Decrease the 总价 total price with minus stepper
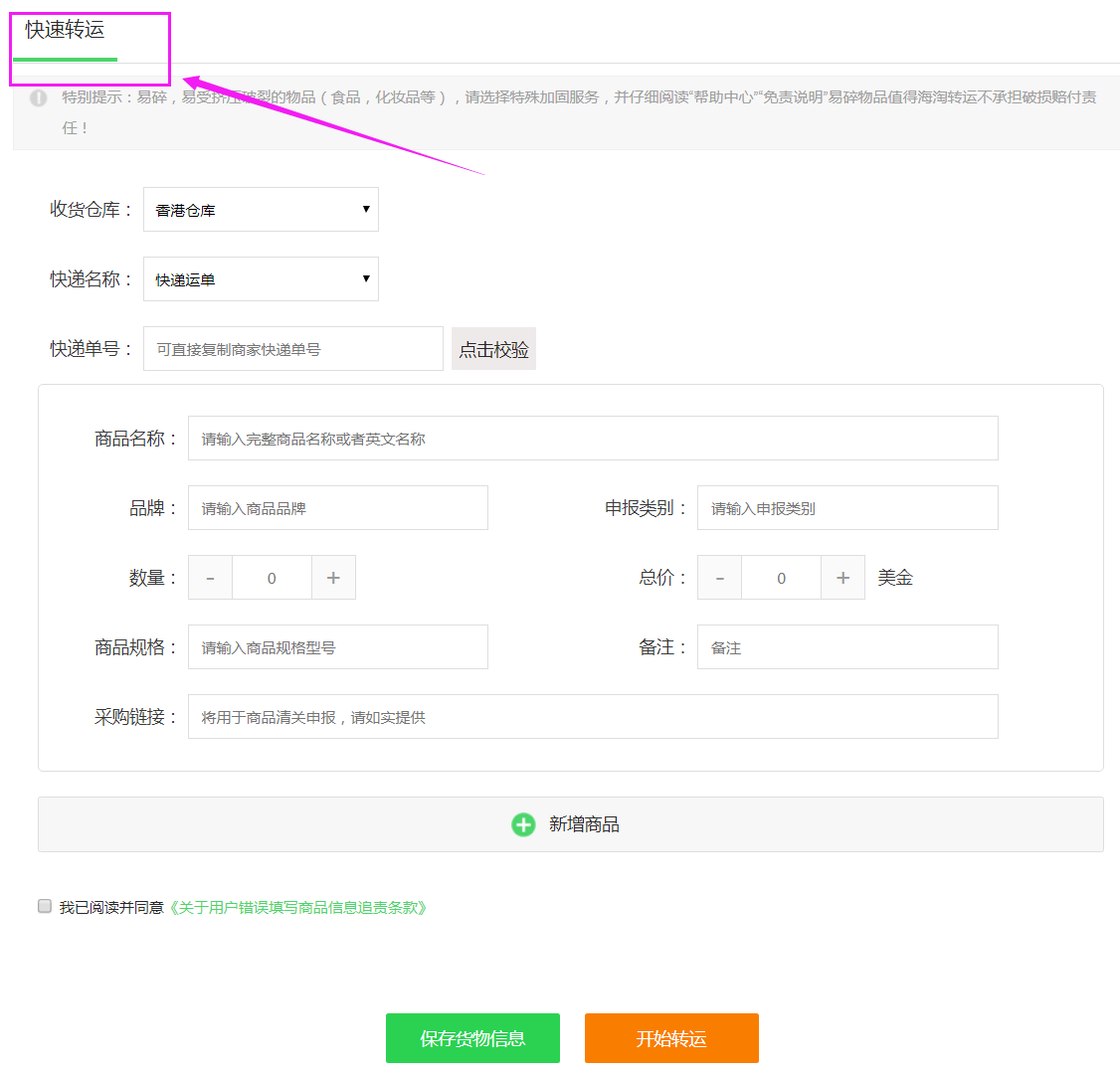1120x1074 pixels. [x=719, y=577]
